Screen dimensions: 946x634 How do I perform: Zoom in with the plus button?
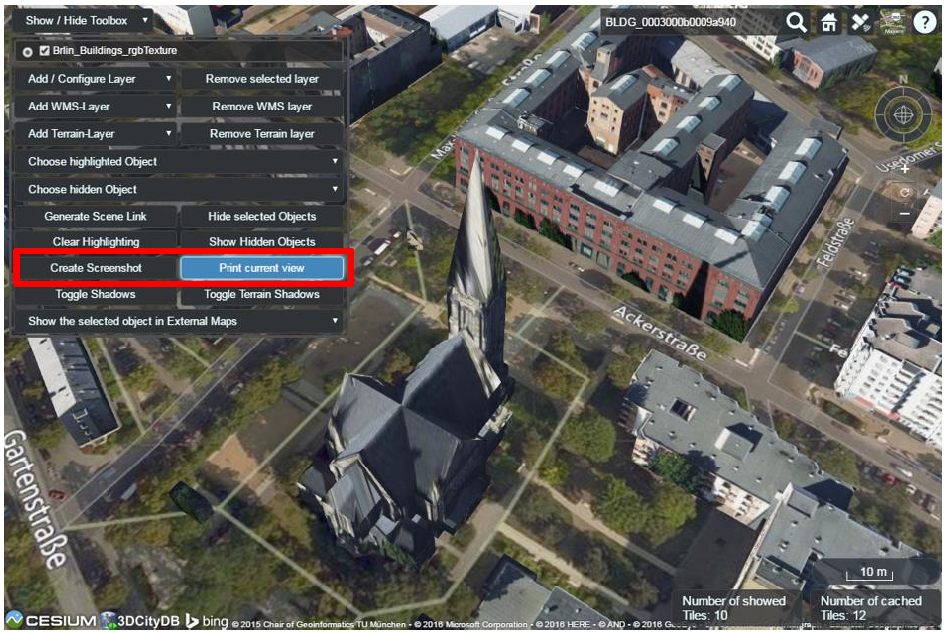(904, 170)
